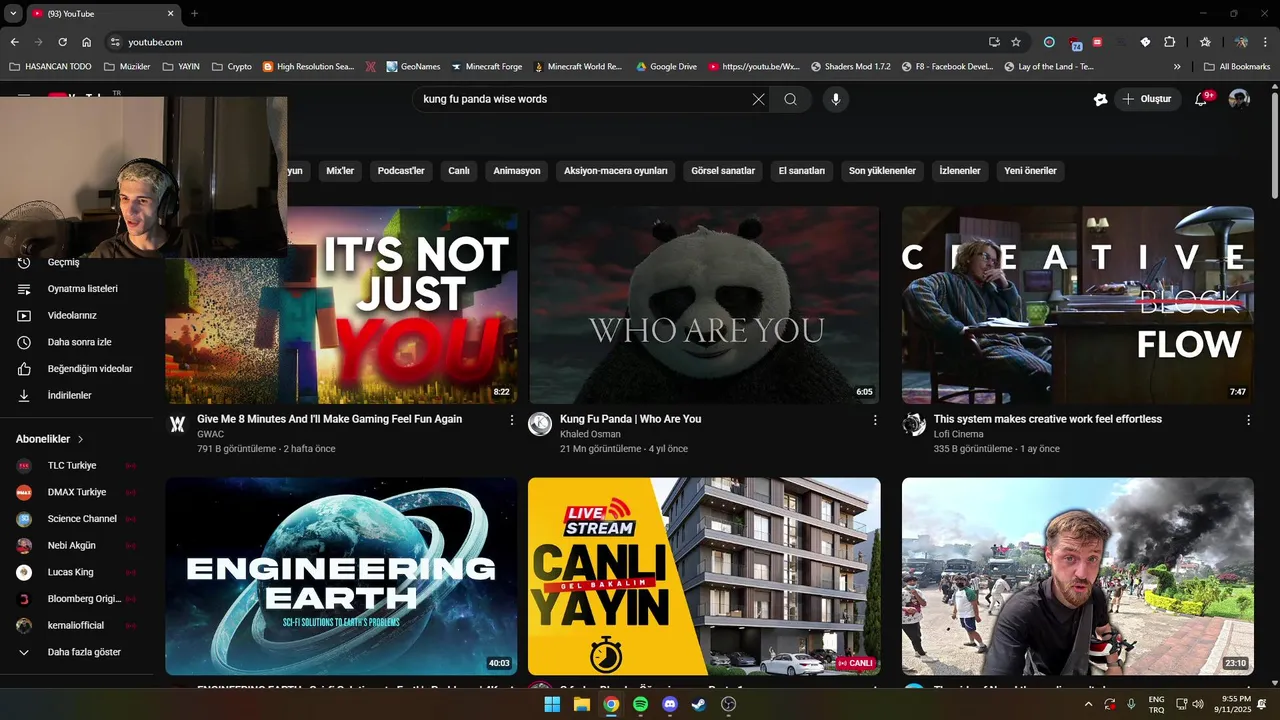
Task: Open title This system makes creative work feel effortless
Action: click(1047, 419)
